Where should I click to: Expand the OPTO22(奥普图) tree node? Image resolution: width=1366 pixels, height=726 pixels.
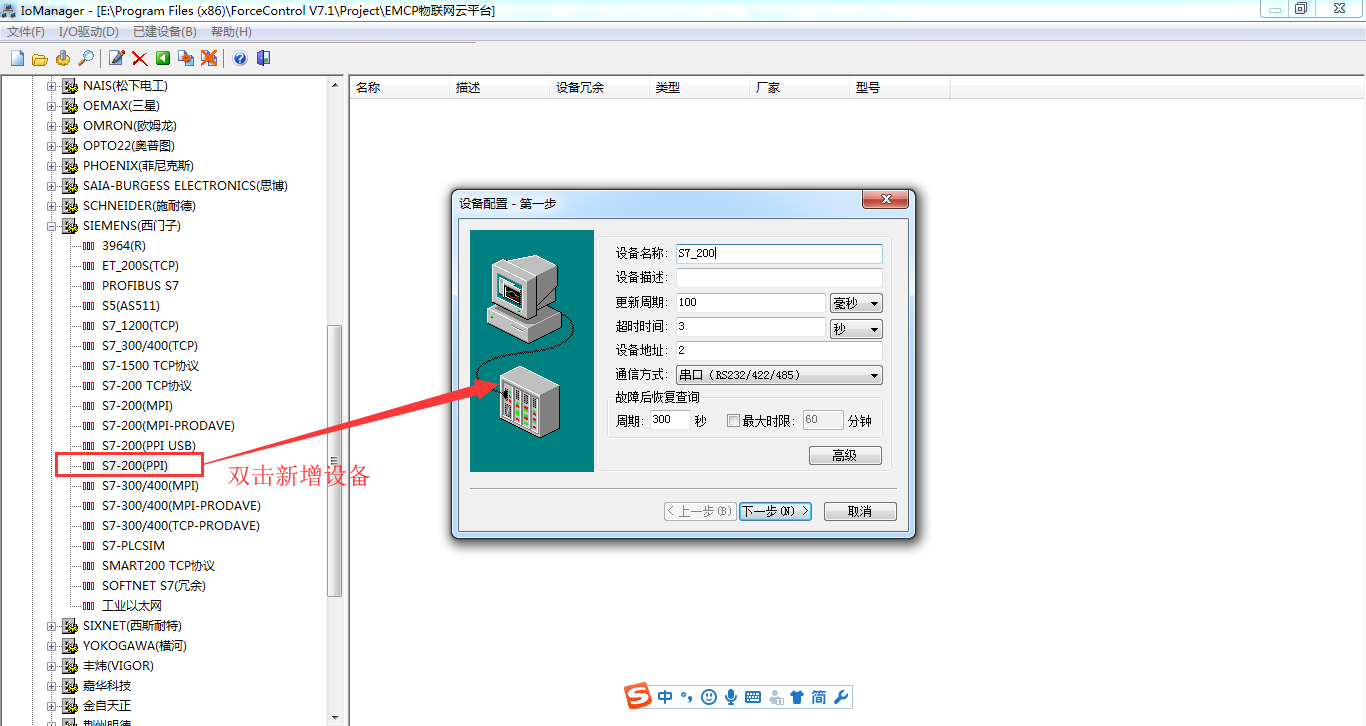pyautogui.click(x=52, y=146)
